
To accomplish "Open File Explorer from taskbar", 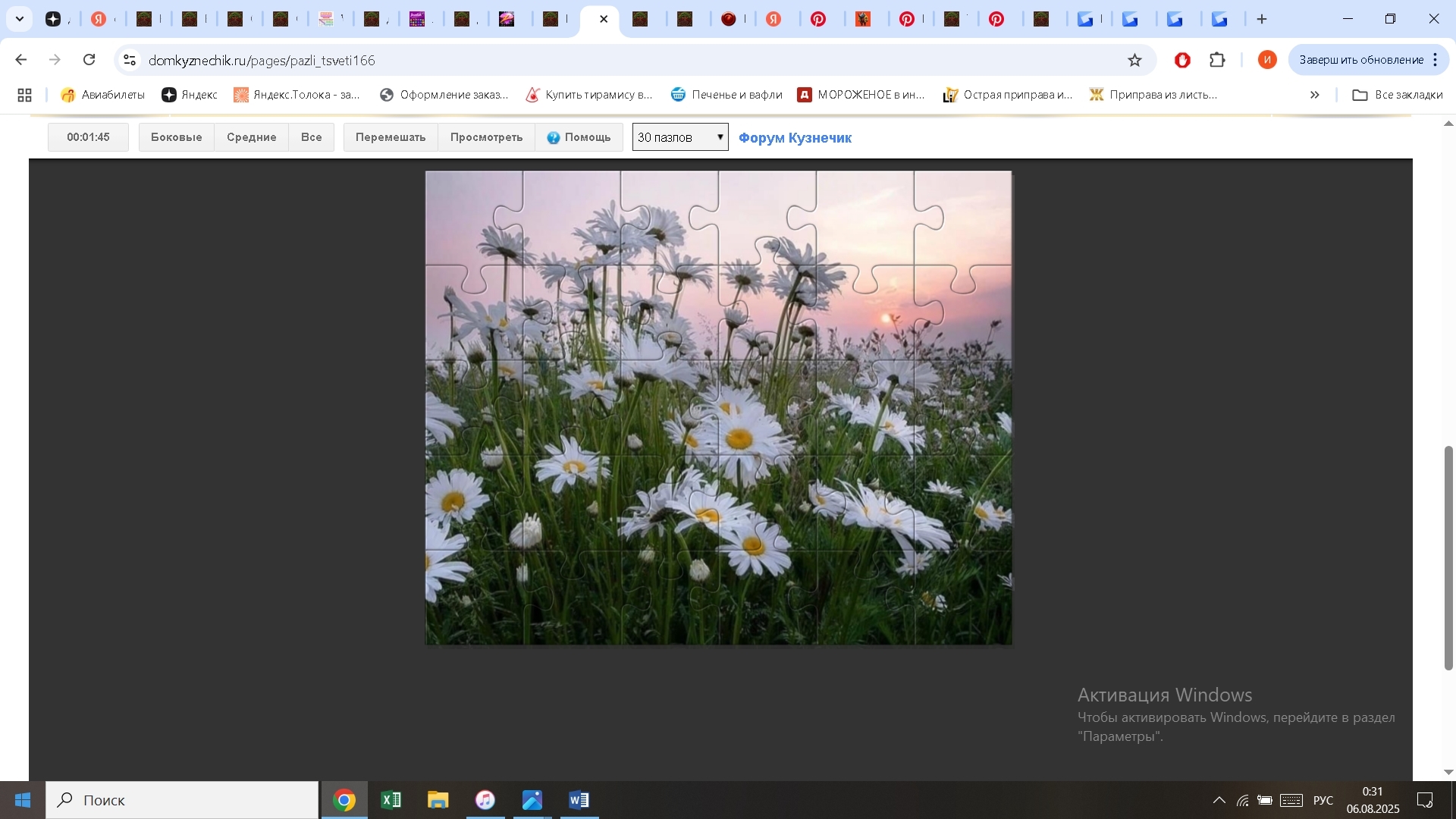I will [x=438, y=800].
